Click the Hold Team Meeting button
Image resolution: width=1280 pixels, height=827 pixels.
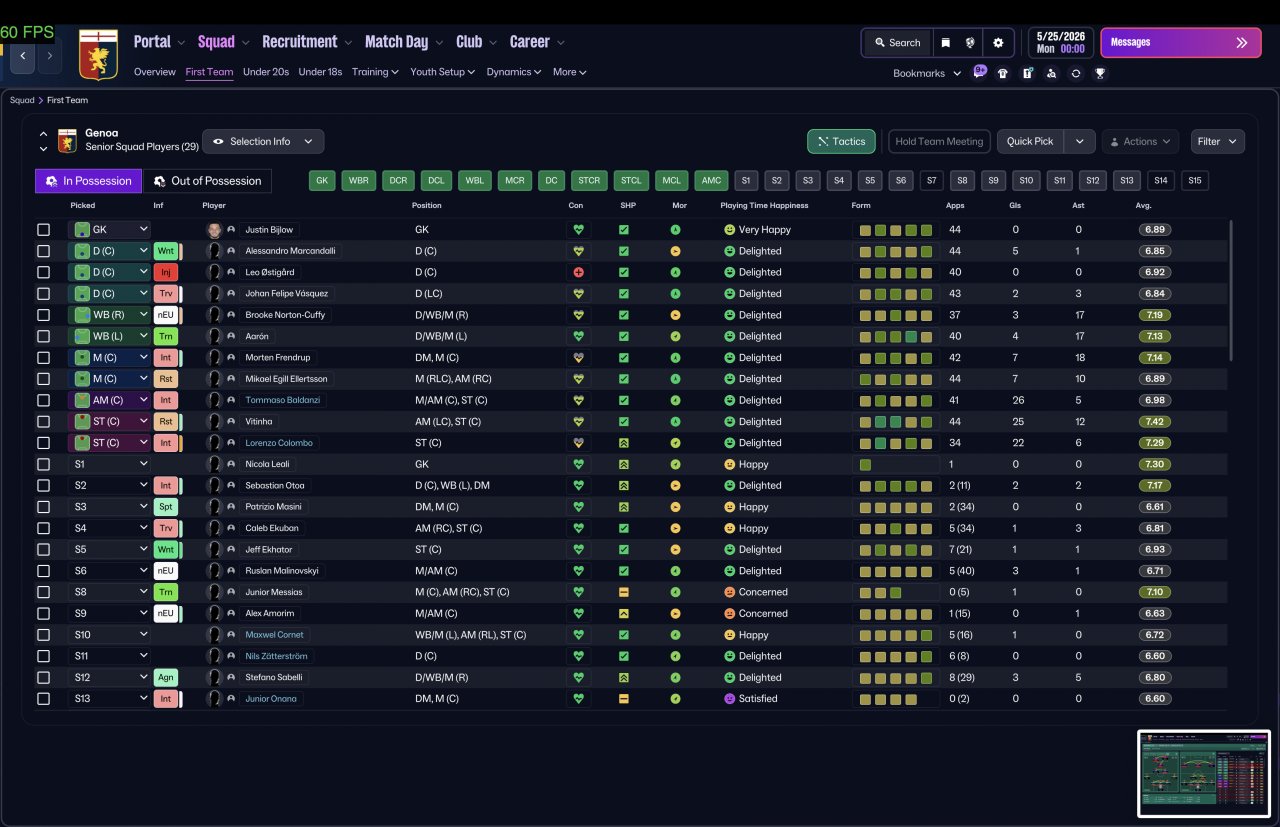(939, 141)
